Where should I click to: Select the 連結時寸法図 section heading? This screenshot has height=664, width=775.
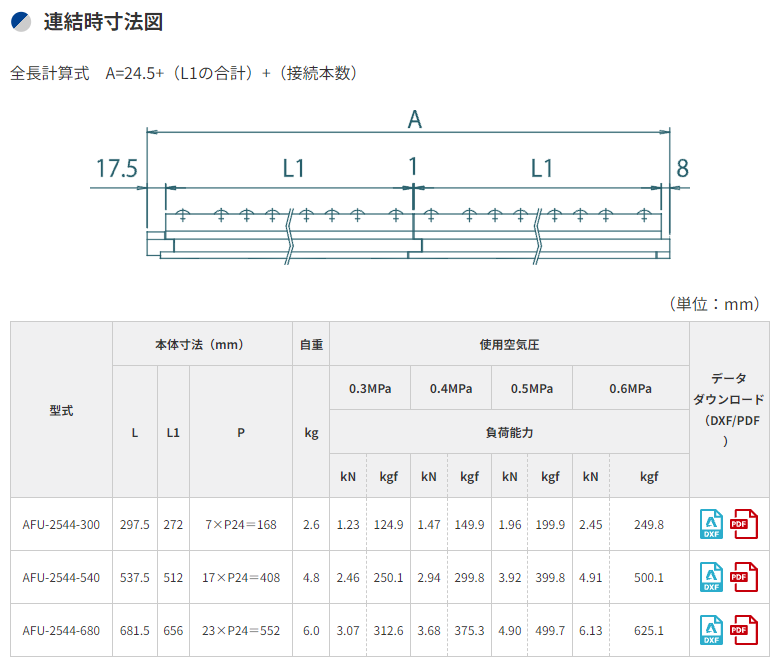103,21
